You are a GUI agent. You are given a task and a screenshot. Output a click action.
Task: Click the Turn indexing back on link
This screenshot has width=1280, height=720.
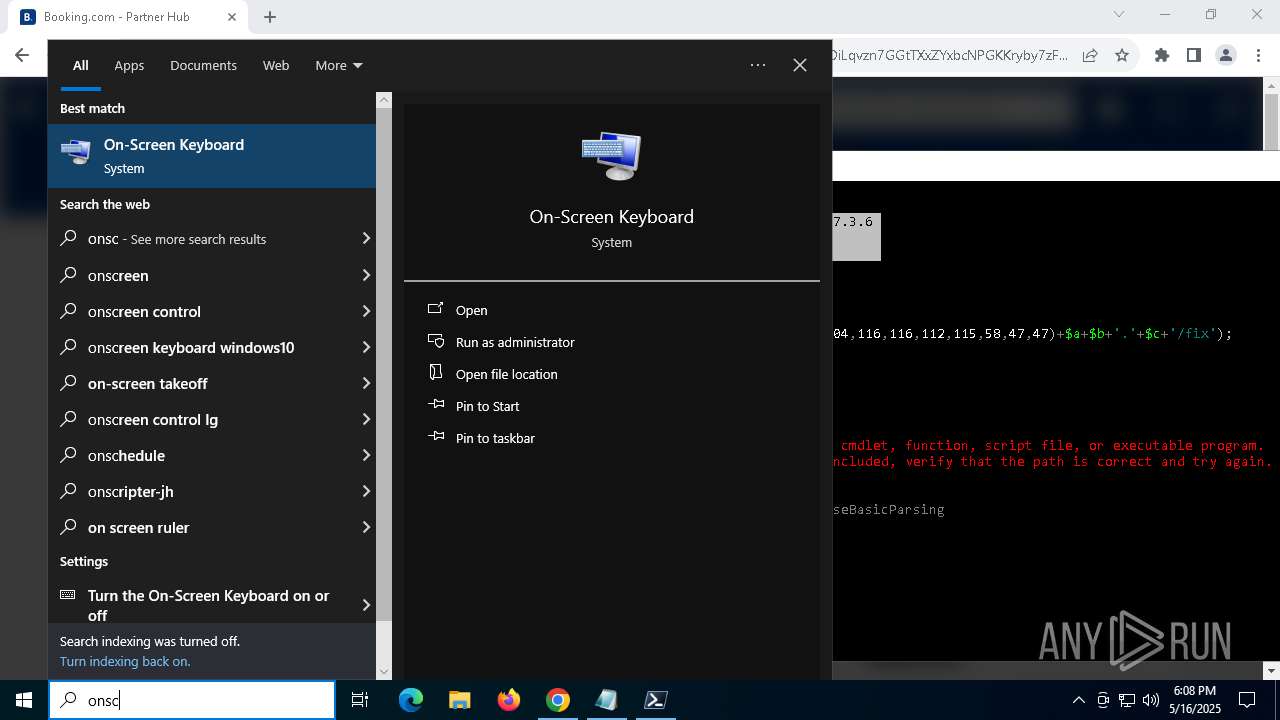125,661
